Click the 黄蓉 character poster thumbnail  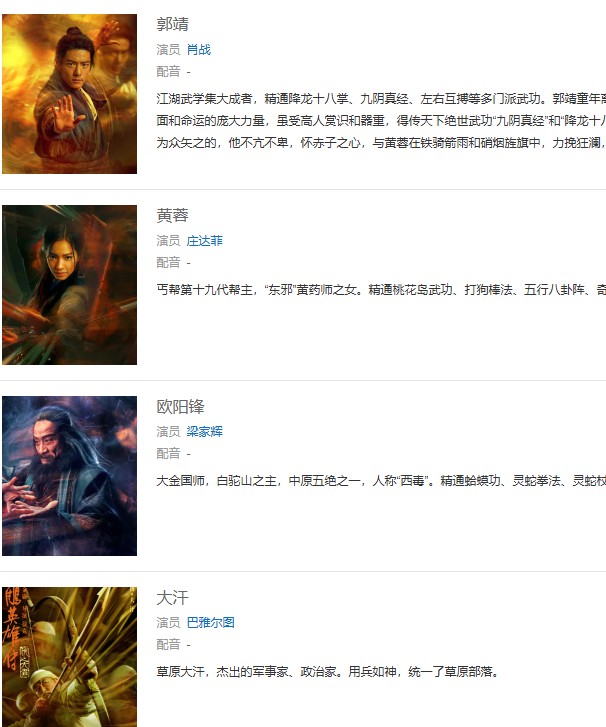[x=70, y=285]
